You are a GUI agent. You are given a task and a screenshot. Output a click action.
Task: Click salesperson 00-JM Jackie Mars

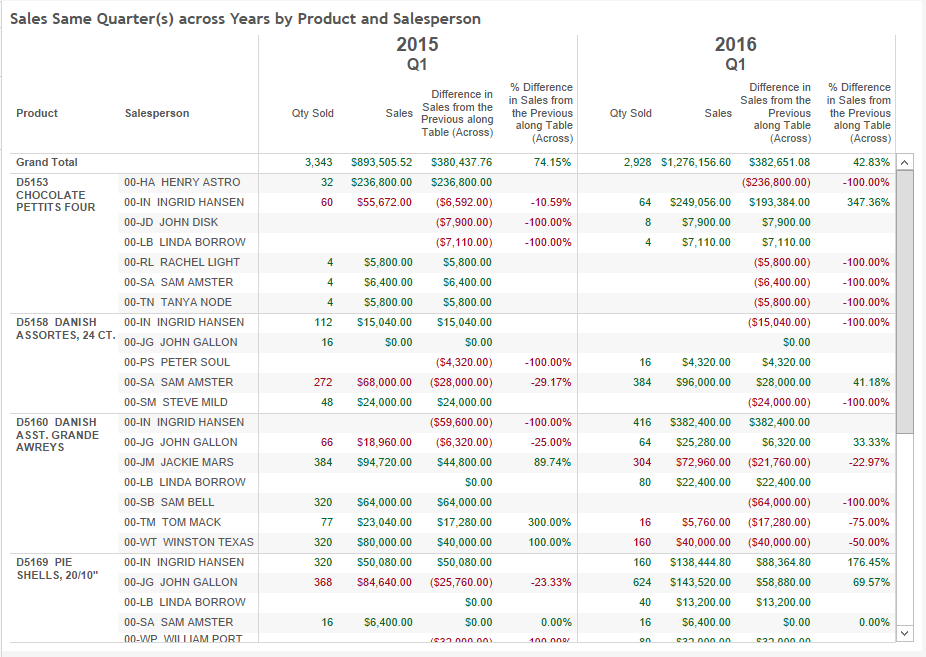178,462
